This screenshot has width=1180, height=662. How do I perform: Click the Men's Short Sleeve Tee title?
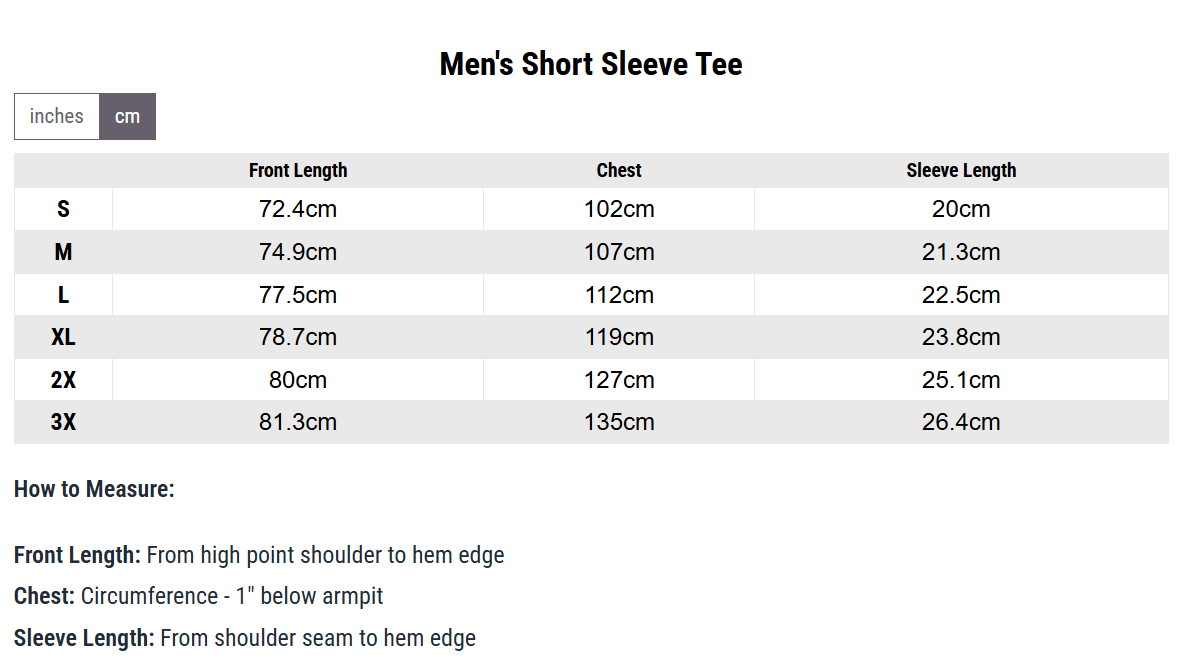click(x=591, y=64)
